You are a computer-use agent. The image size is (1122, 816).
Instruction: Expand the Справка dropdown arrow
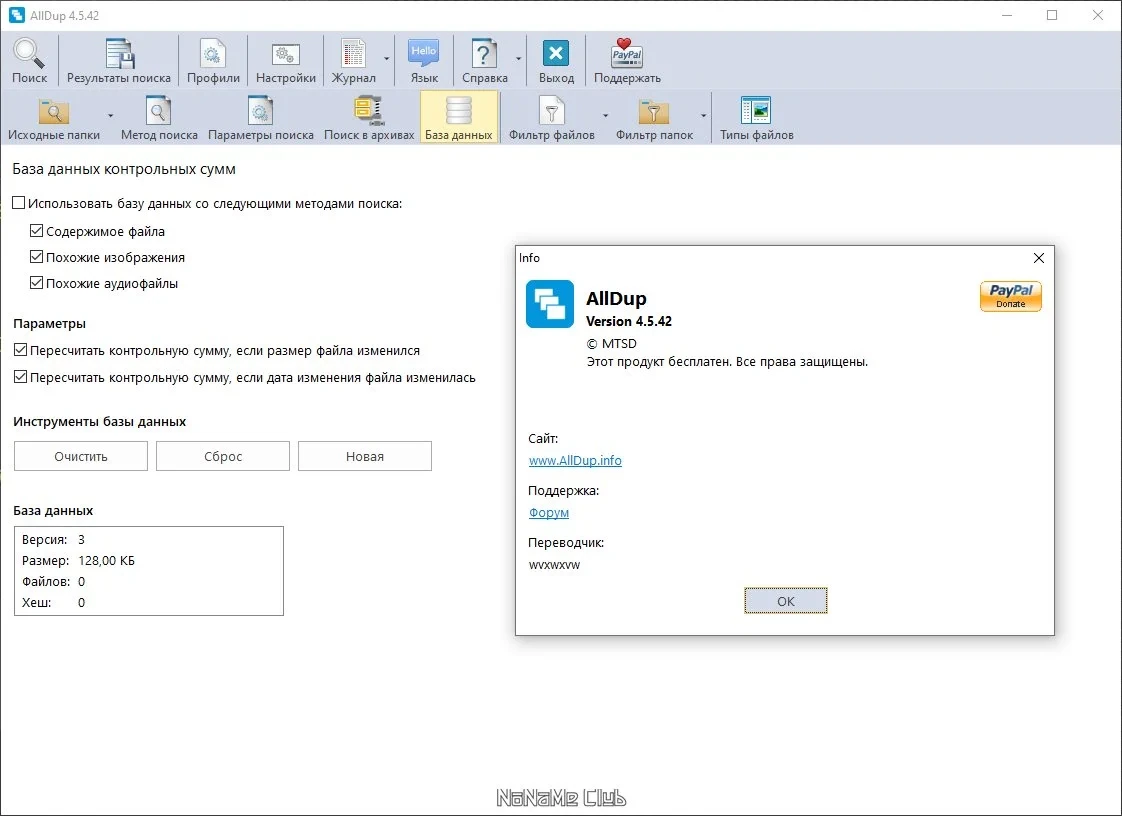519,59
